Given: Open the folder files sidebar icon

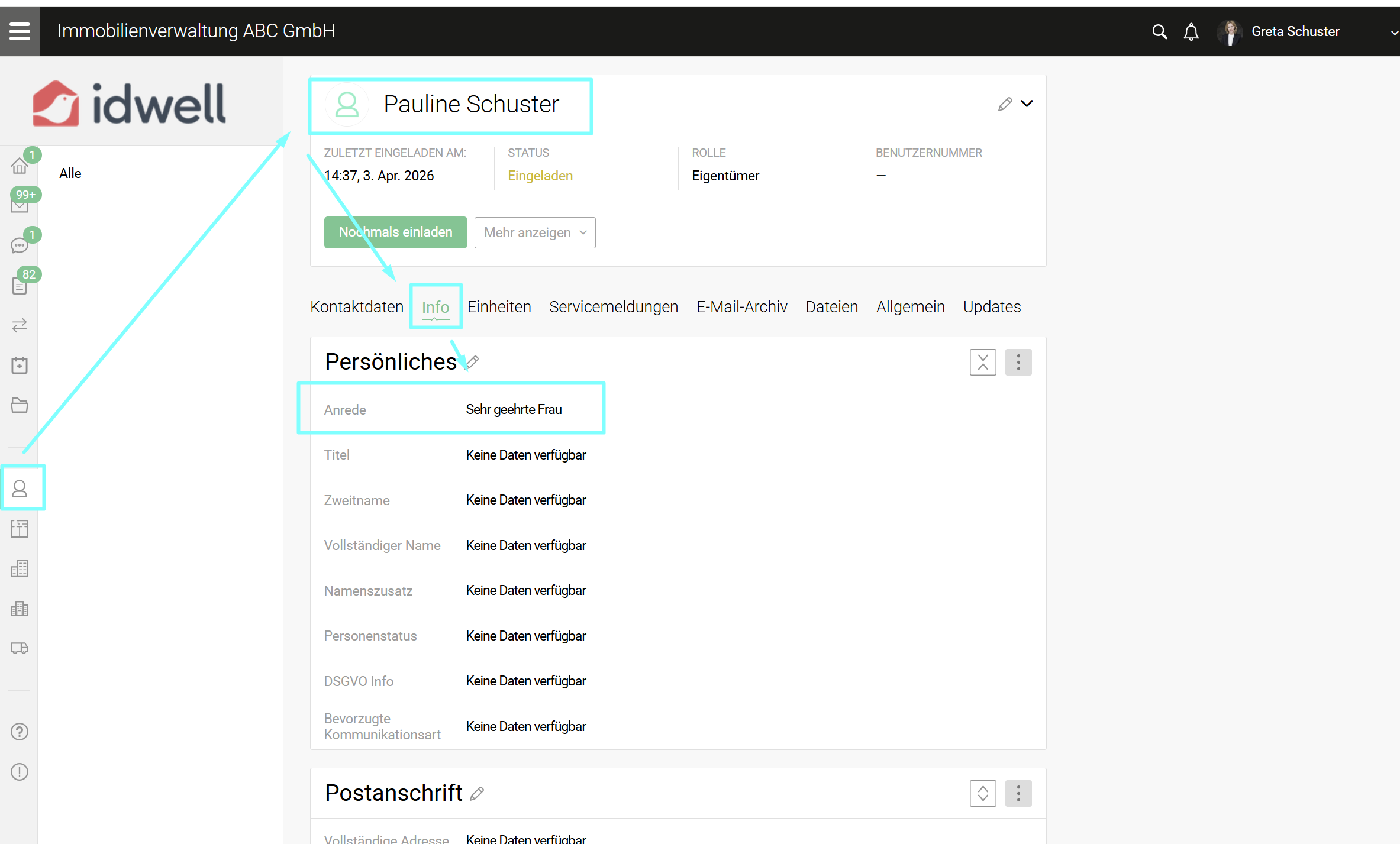Looking at the screenshot, I should [20, 405].
